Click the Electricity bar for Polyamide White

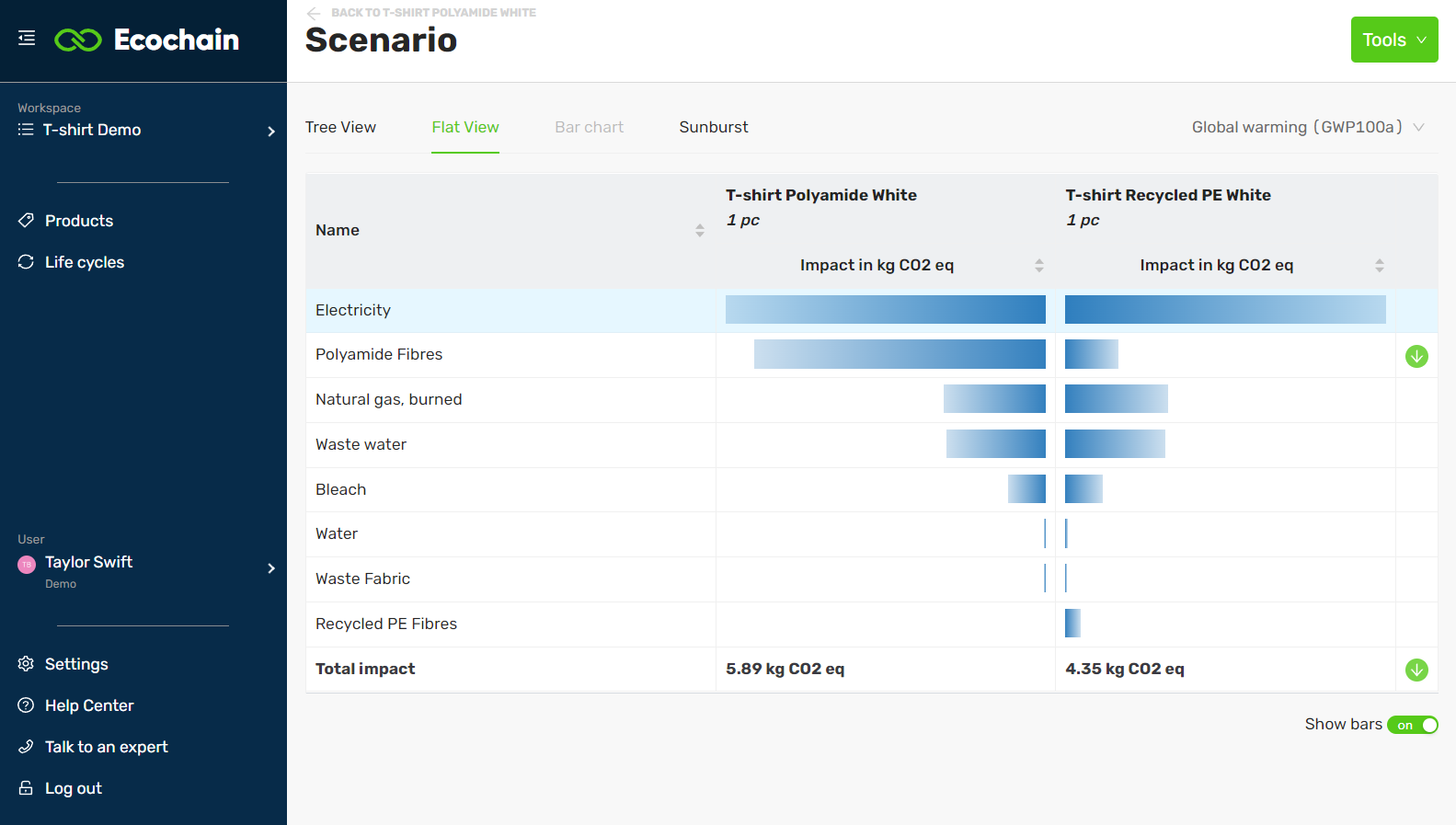pos(885,310)
